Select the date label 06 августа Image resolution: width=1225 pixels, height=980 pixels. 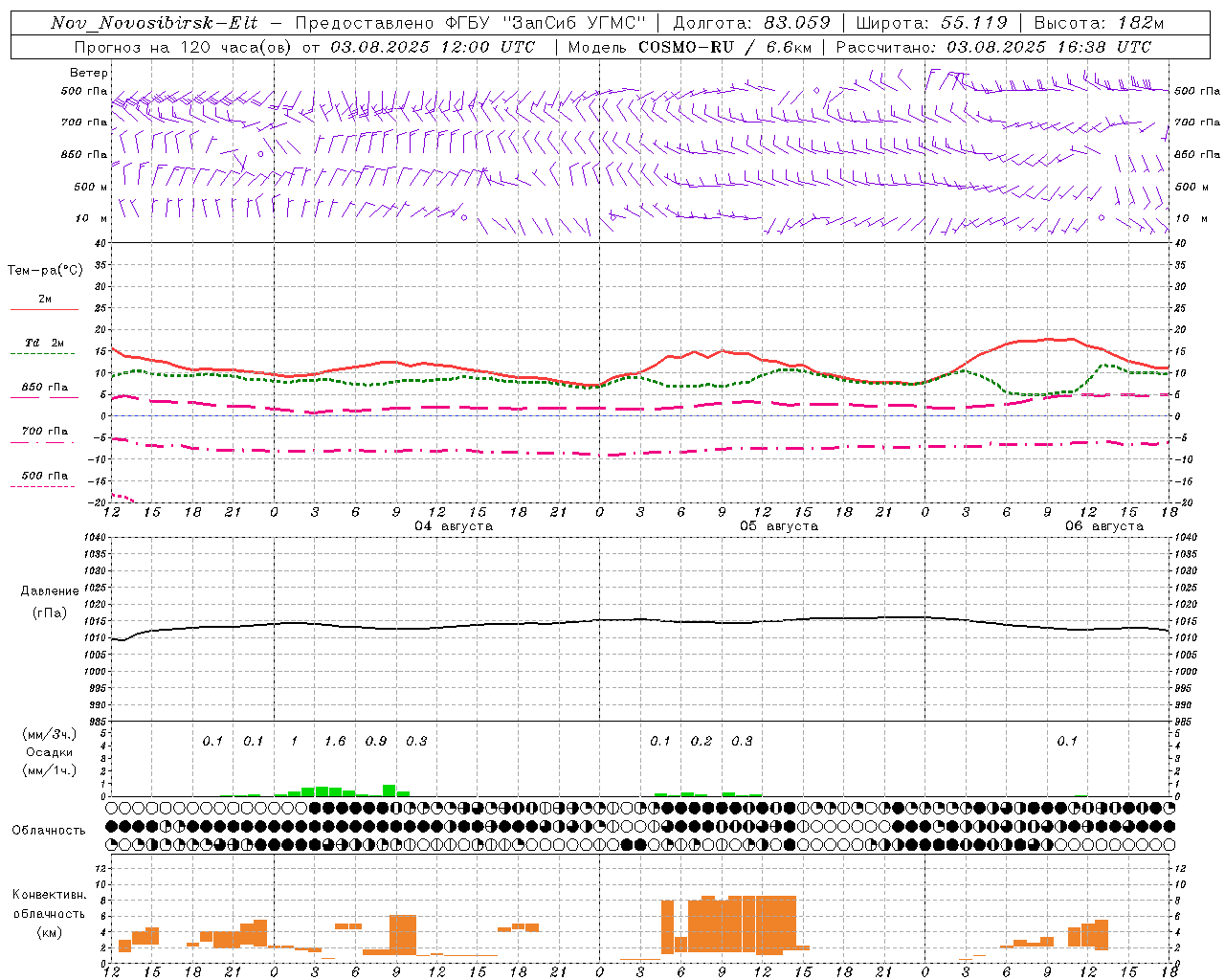tap(1104, 526)
